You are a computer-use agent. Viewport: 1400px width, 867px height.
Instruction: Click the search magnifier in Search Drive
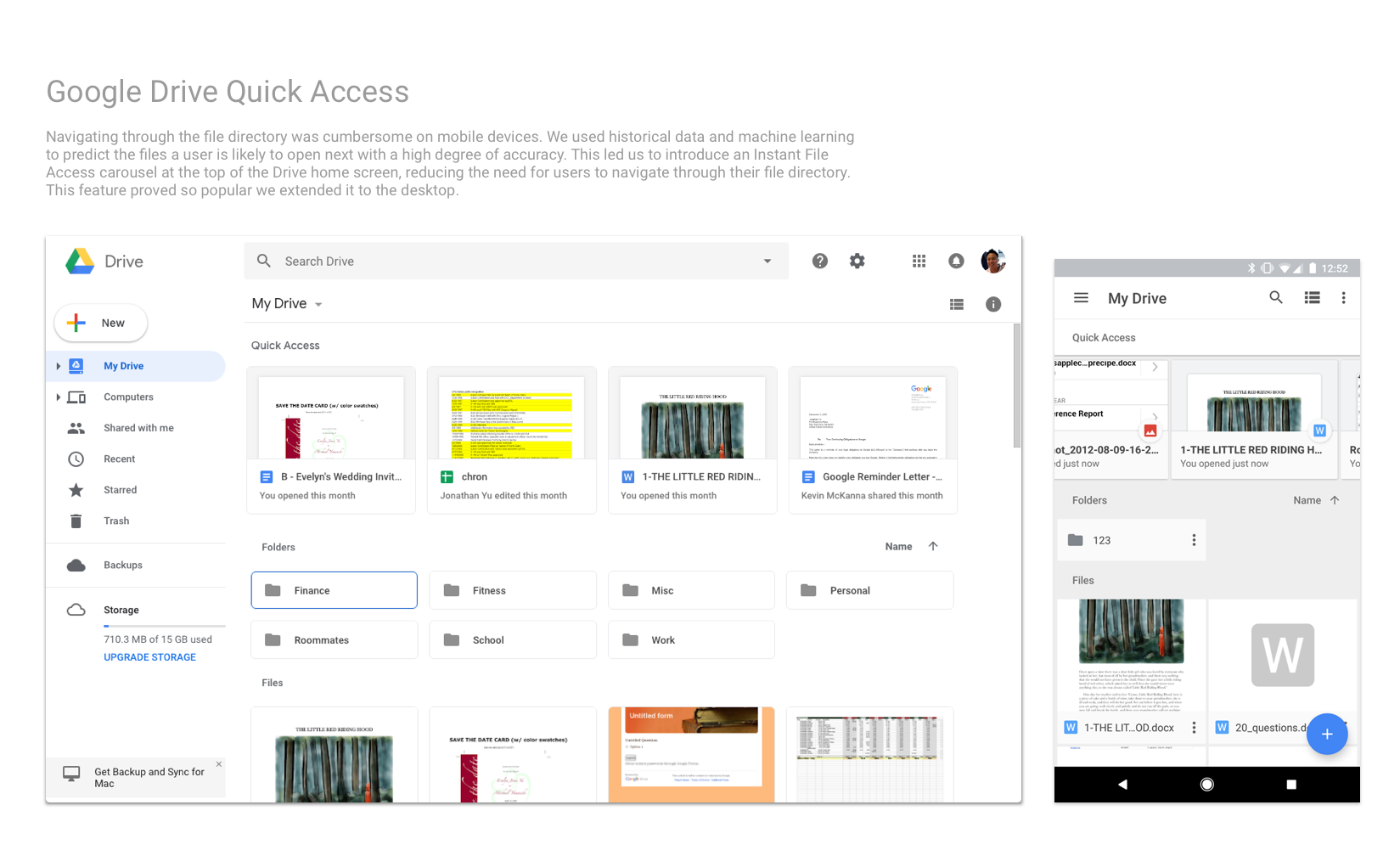click(x=264, y=261)
